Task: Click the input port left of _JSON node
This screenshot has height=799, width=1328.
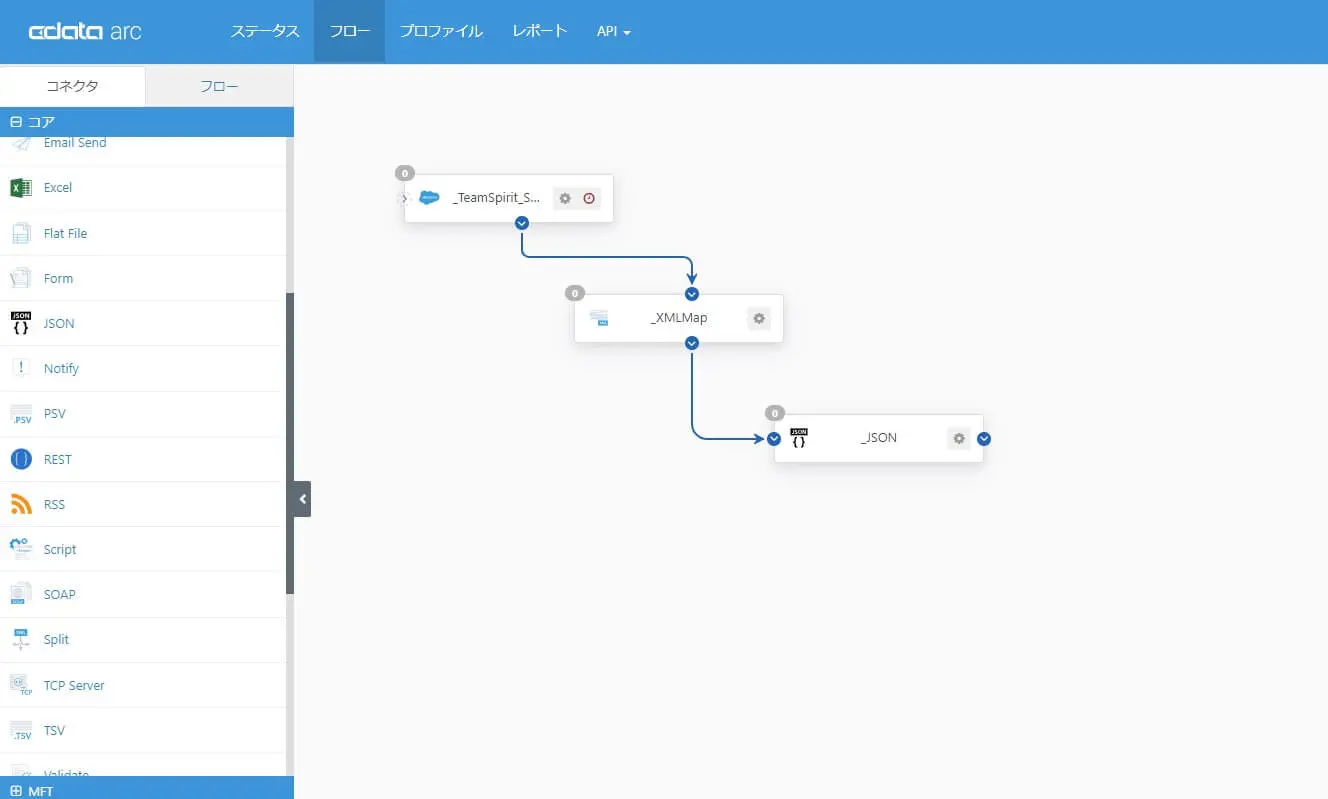Action: point(774,438)
